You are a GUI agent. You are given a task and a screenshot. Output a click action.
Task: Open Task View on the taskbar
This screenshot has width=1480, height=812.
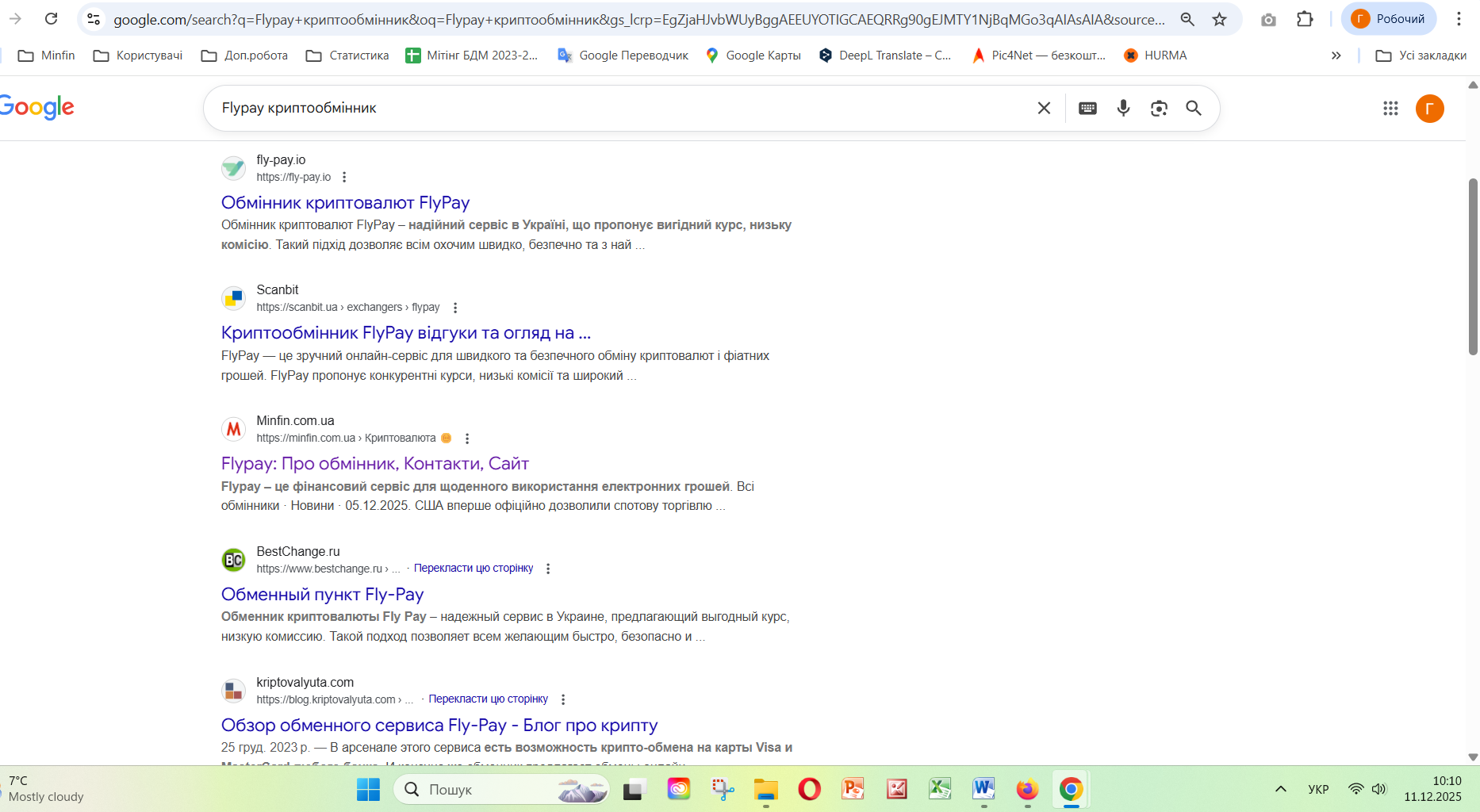coord(633,789)
